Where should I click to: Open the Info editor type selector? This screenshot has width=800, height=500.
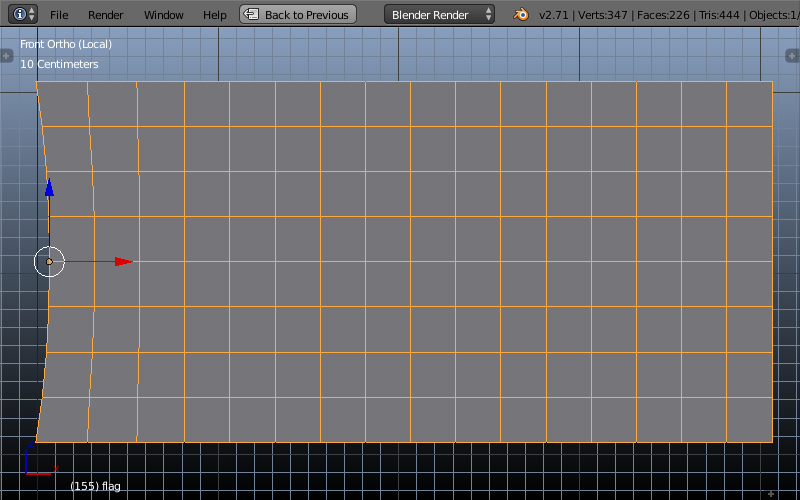coord(23,14)
